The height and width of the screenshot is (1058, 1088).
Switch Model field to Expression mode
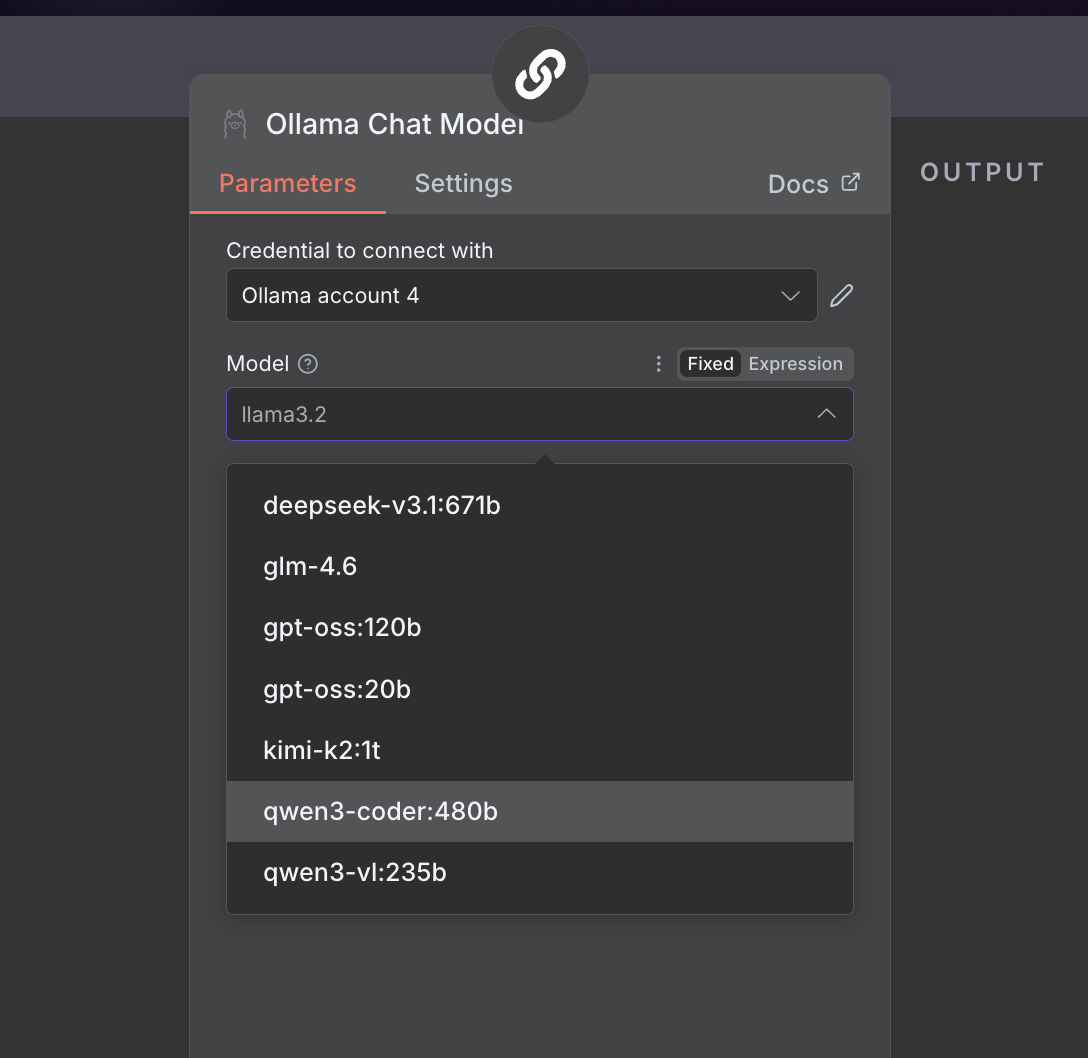click(796, 364)
